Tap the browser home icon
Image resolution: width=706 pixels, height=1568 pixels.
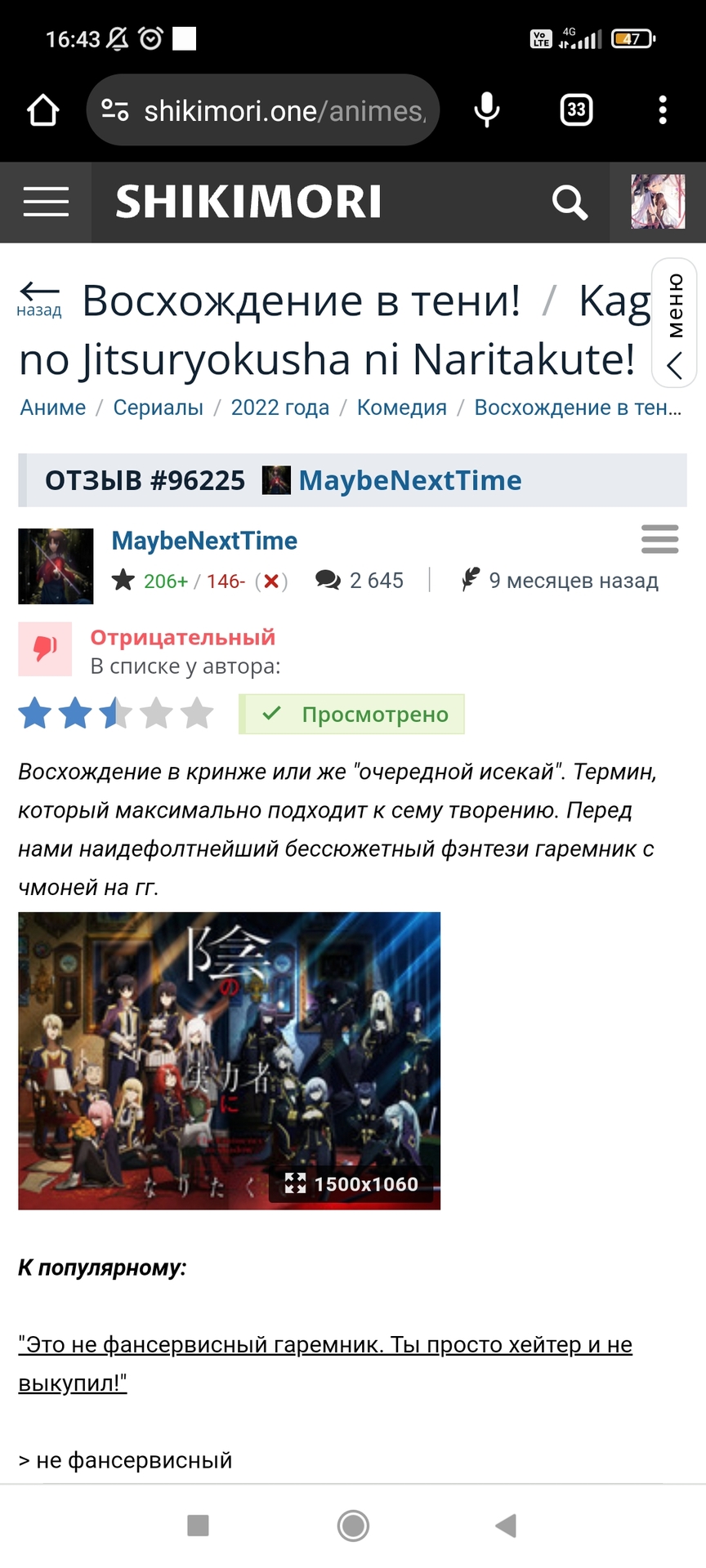[43, 110]
